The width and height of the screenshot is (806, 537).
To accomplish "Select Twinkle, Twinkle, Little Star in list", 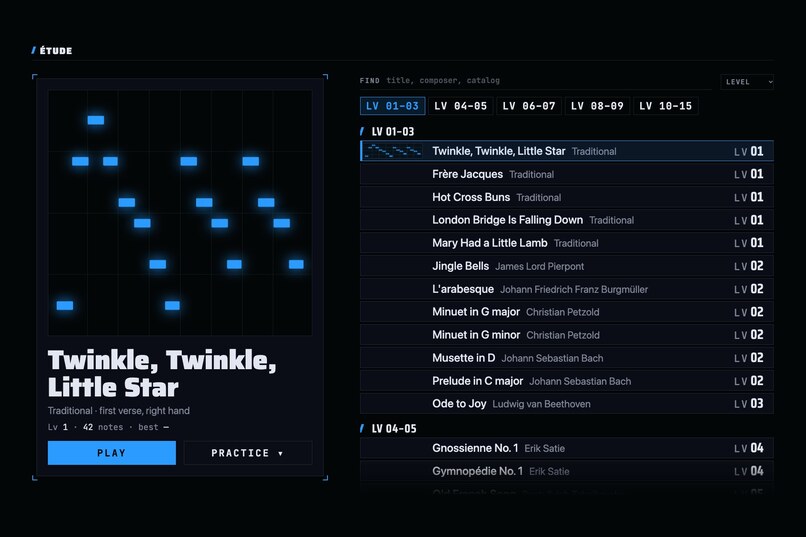I will (566, 151).
